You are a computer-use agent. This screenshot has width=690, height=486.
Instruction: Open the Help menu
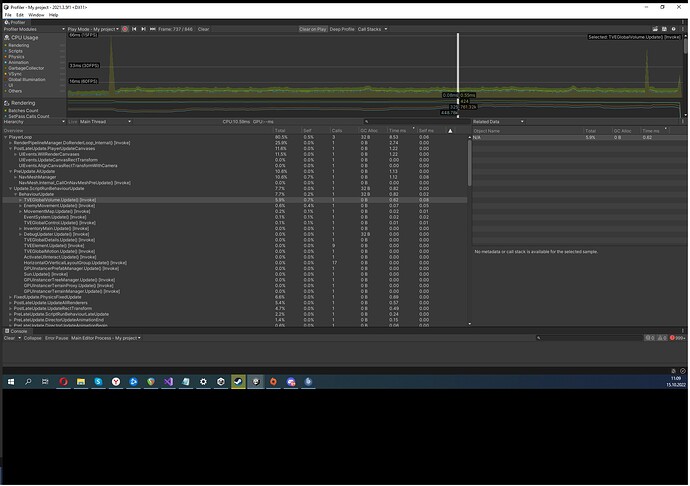click(53, 15)
